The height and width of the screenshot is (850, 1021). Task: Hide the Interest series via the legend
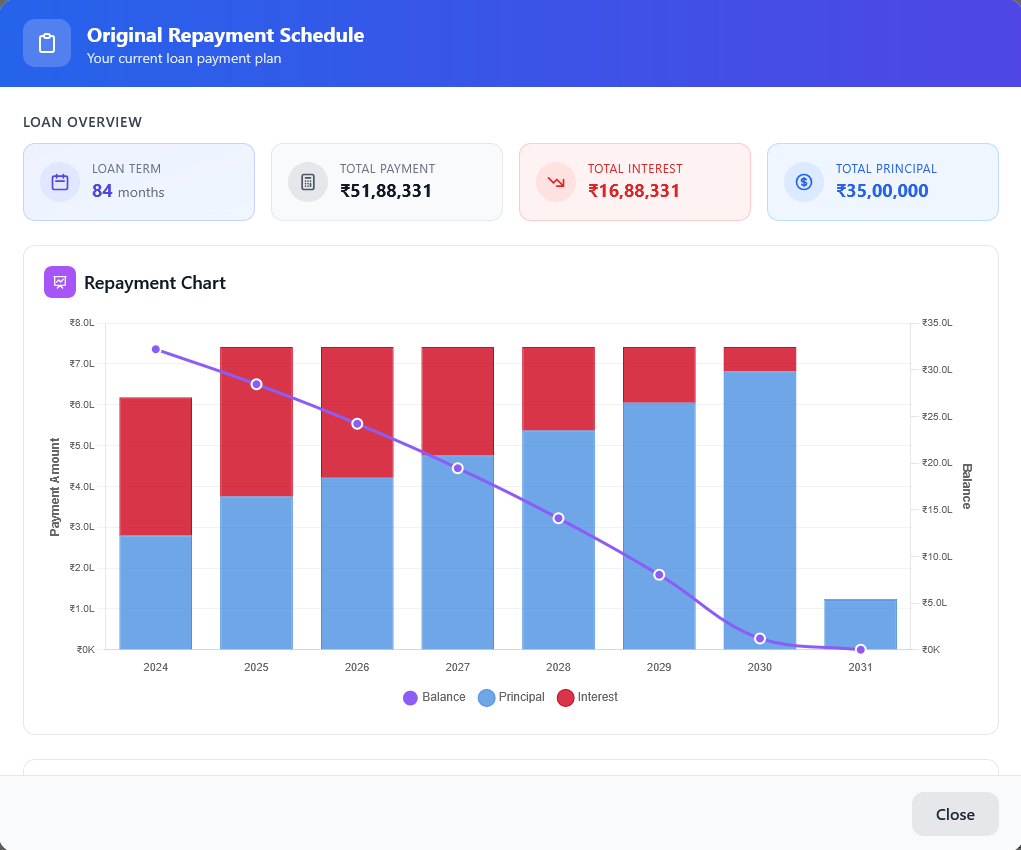pos(587,697)
